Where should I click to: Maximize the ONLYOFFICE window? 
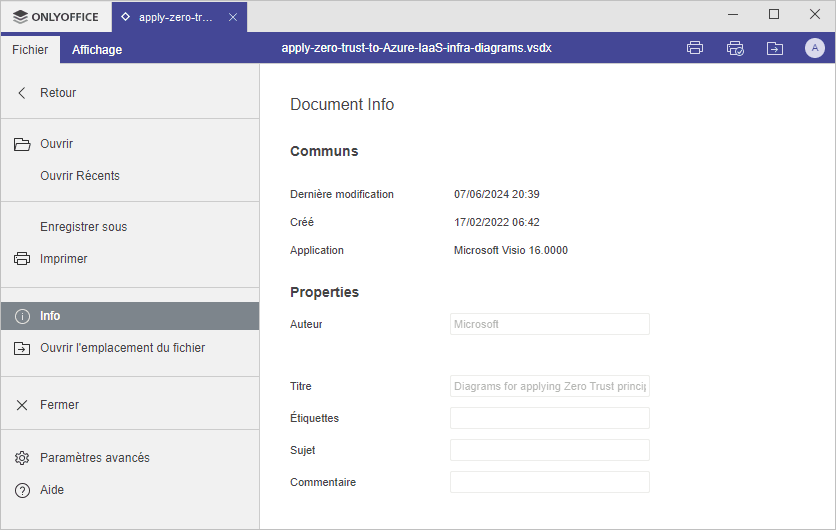click(x=774, y=14)
